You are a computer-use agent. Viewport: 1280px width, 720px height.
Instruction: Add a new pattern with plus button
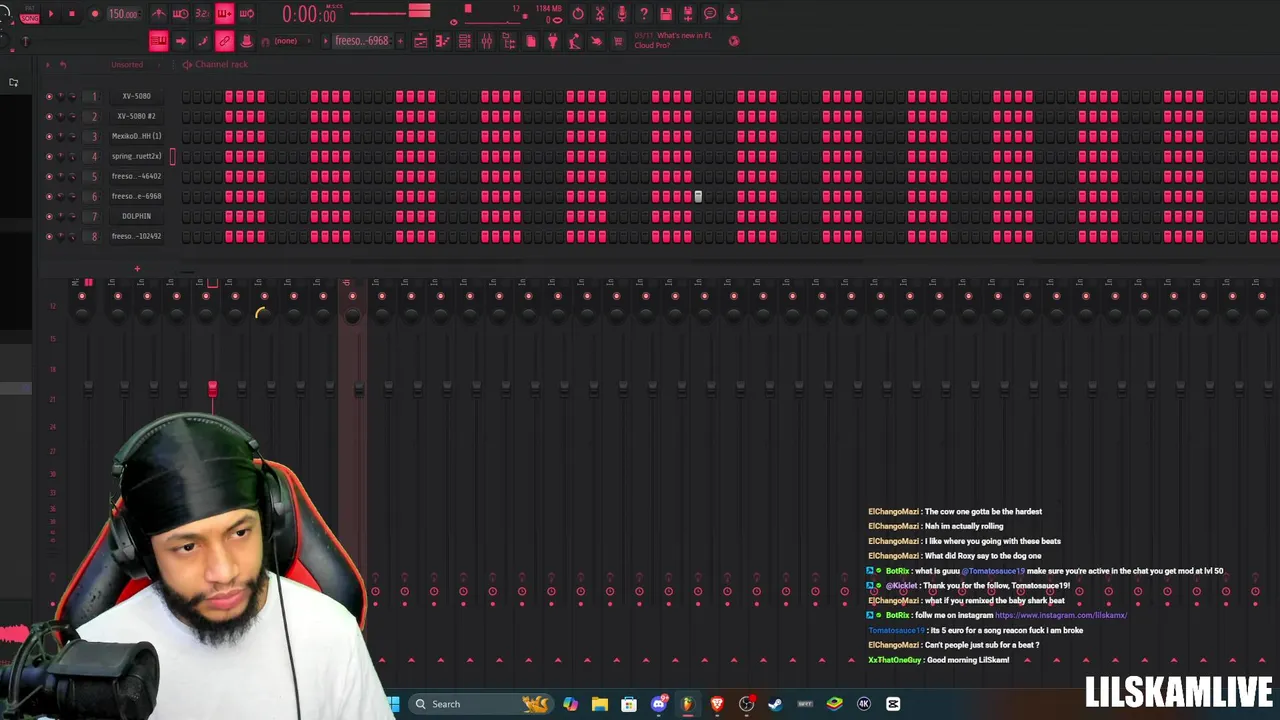coord(401,41)
